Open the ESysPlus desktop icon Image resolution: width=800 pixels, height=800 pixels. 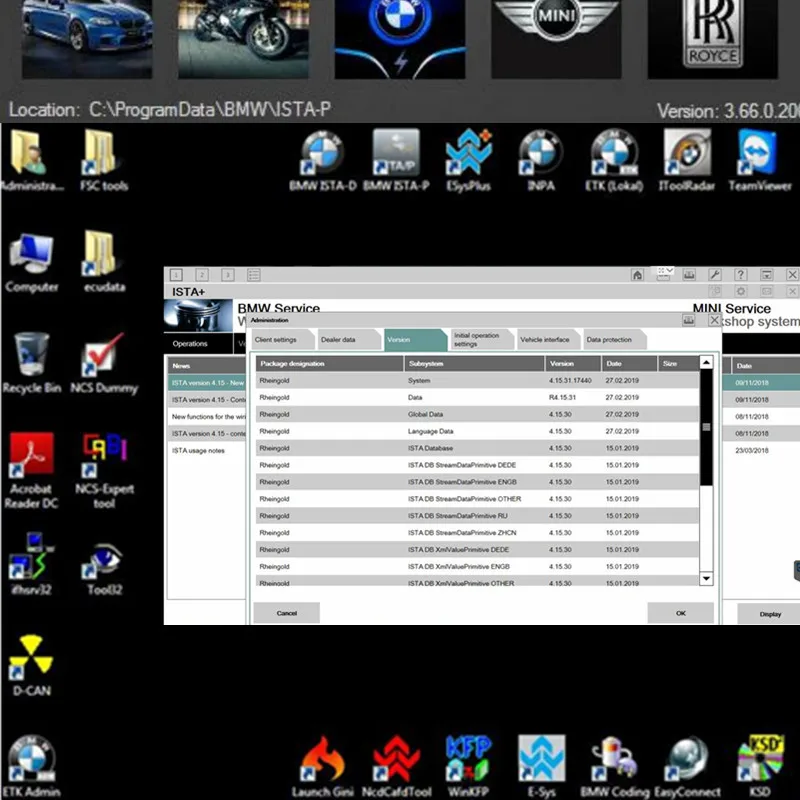(x=468, y=160)
